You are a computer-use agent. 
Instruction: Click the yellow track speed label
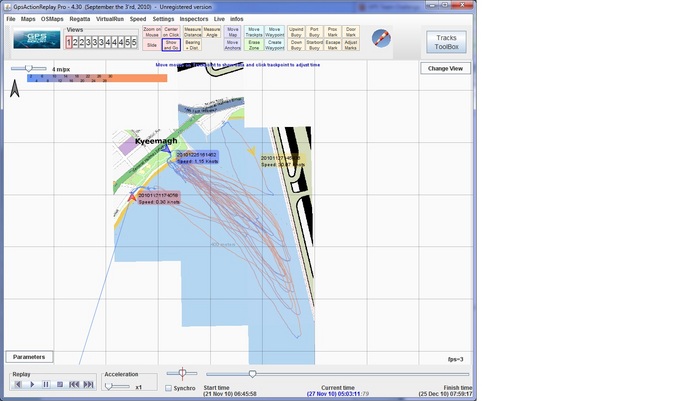283,161
